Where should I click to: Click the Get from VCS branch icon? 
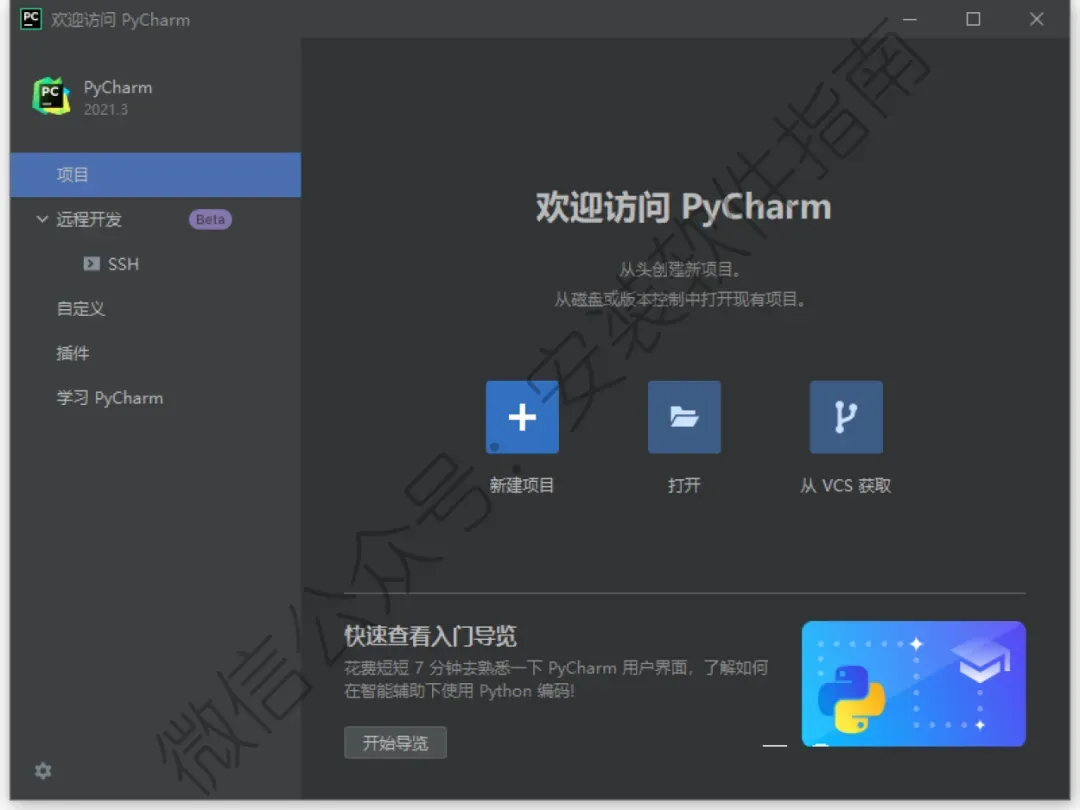[x=846, y=417]
